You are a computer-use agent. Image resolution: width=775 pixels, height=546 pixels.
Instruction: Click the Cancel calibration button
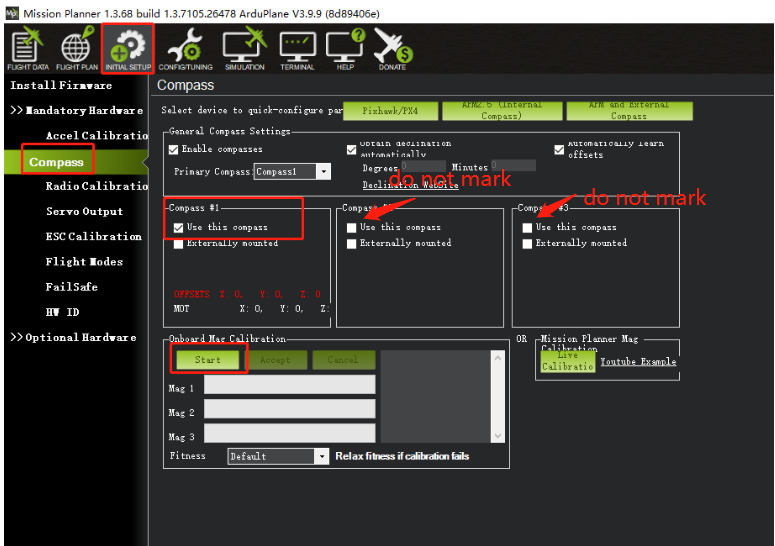tap(344, 360)
